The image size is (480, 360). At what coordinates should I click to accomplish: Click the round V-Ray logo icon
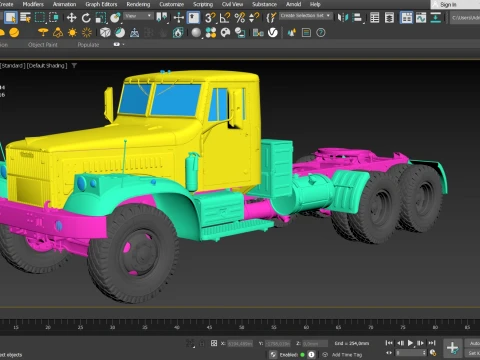273,33
